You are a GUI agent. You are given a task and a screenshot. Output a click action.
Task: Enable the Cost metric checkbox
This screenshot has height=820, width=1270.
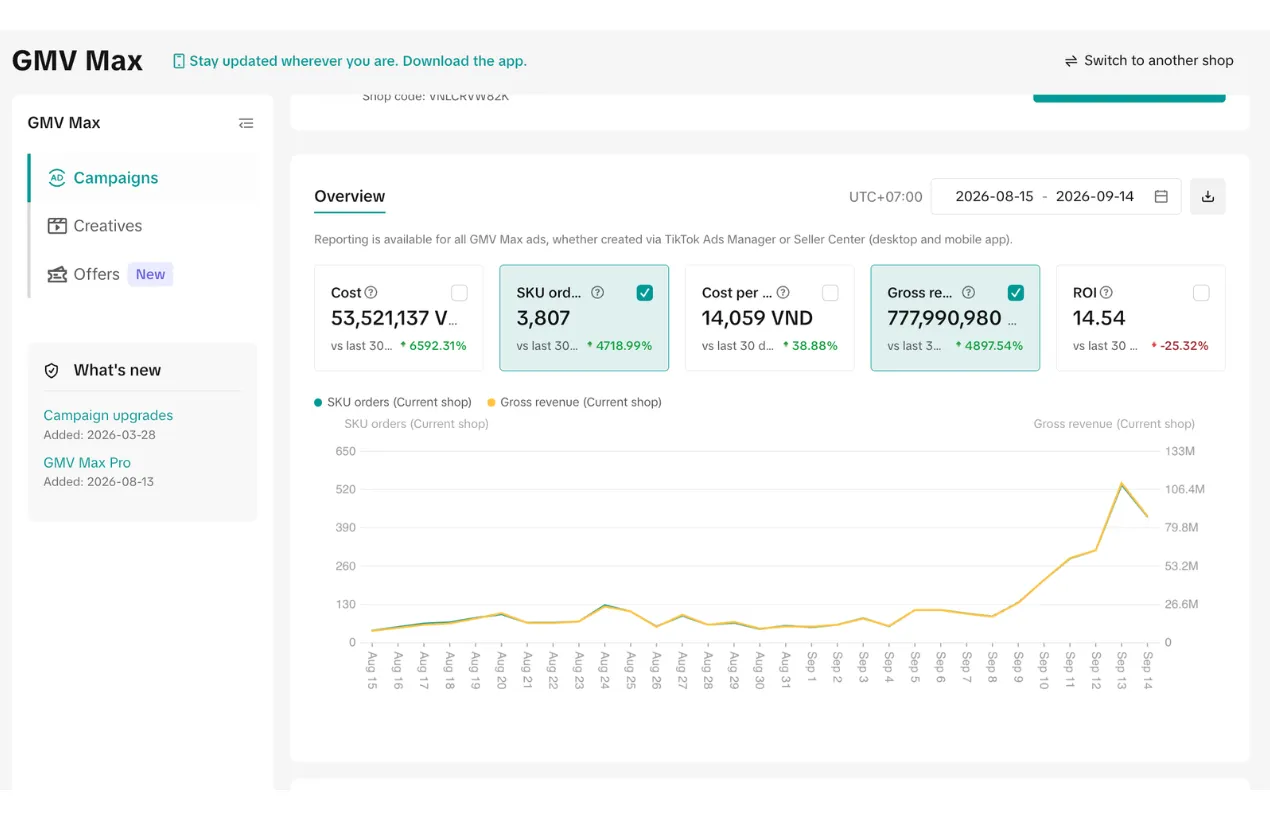pyautogui.click(x=459, y=293)
